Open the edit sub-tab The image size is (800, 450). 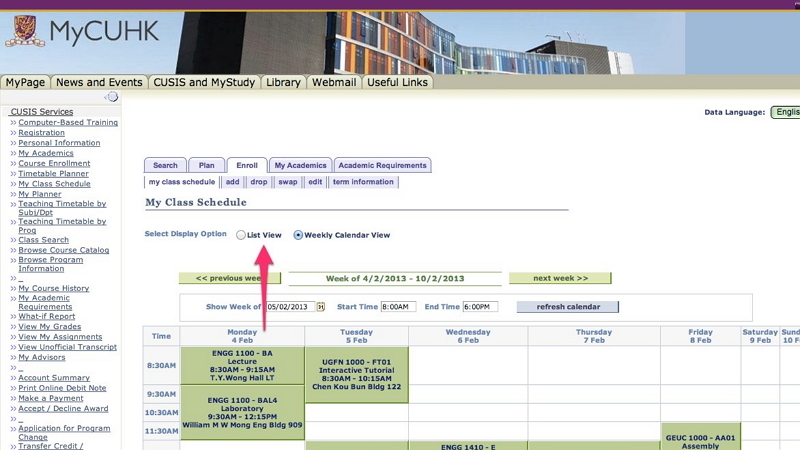[315, 182]
